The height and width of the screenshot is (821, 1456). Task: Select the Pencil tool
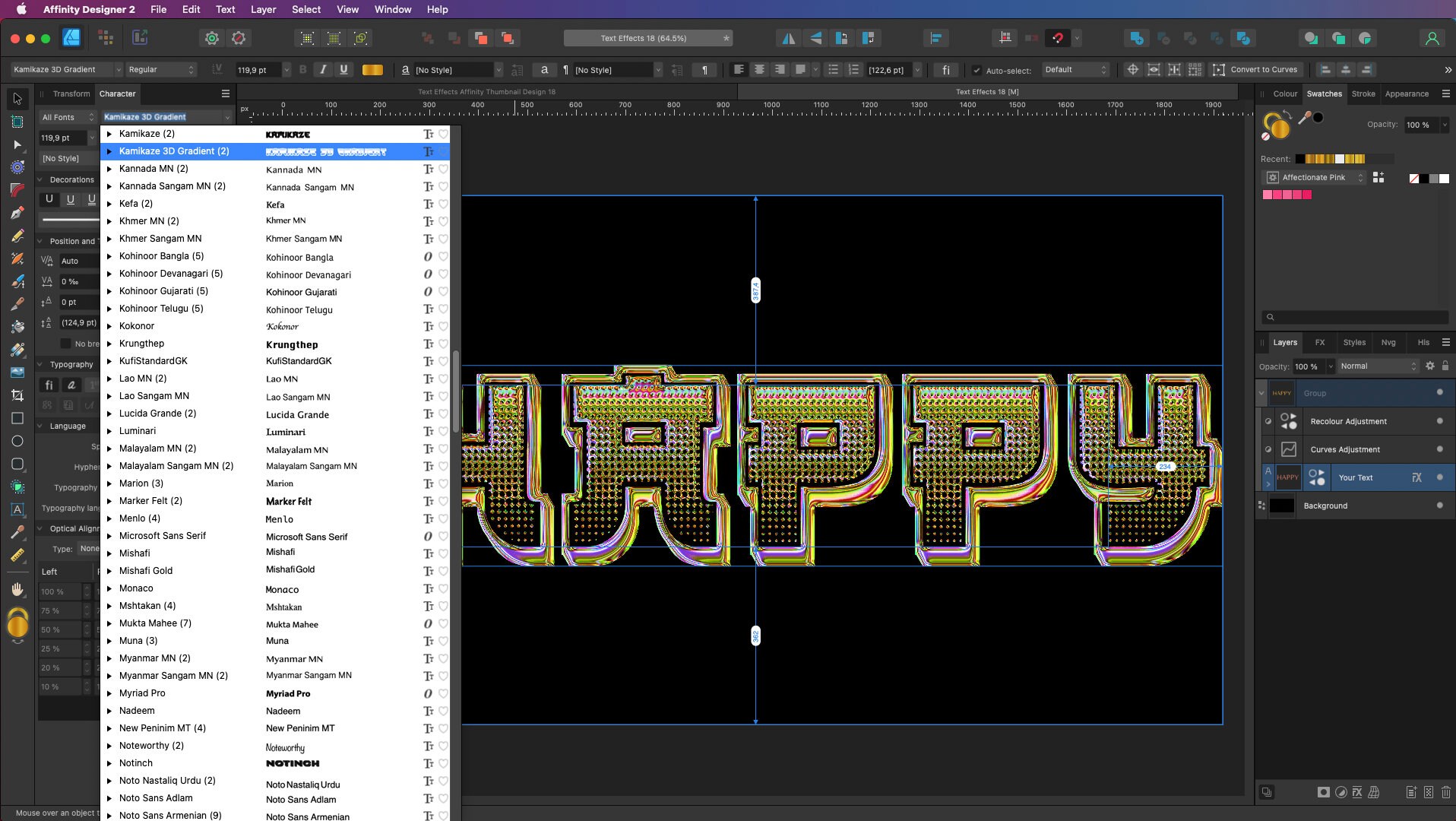click(17, 236)
